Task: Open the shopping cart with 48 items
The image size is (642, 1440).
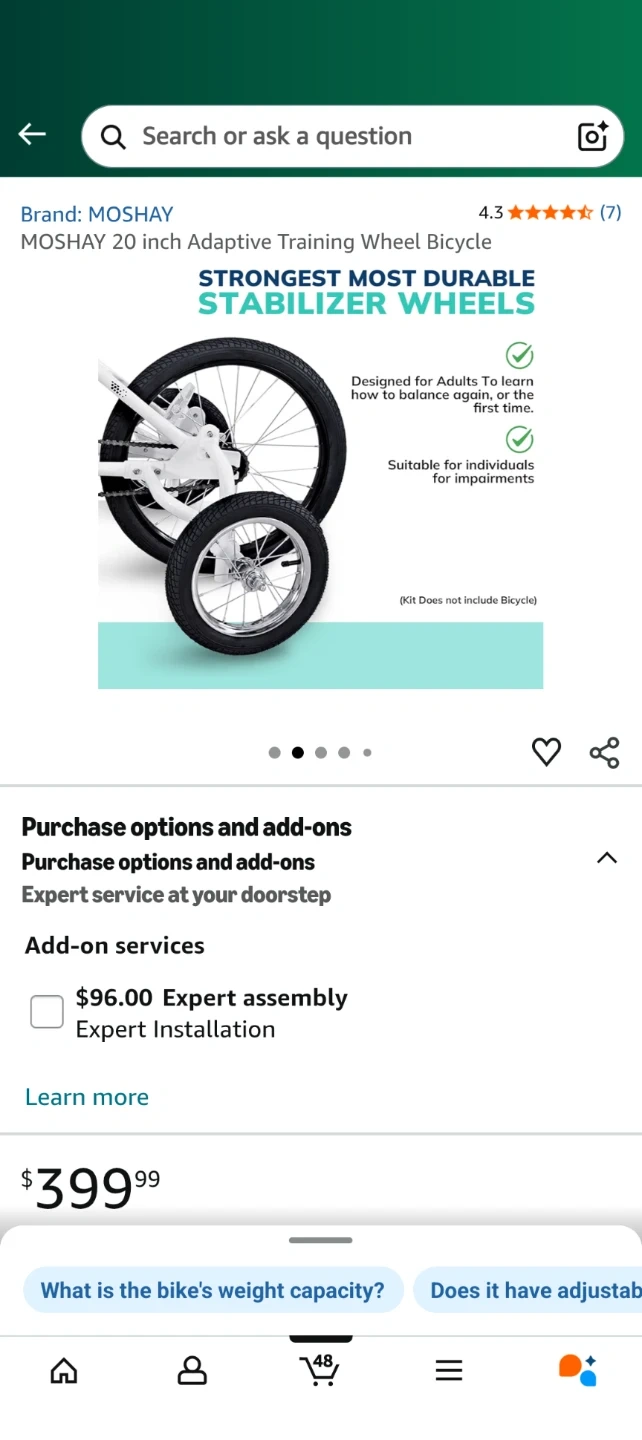Action: (320, 1369)
